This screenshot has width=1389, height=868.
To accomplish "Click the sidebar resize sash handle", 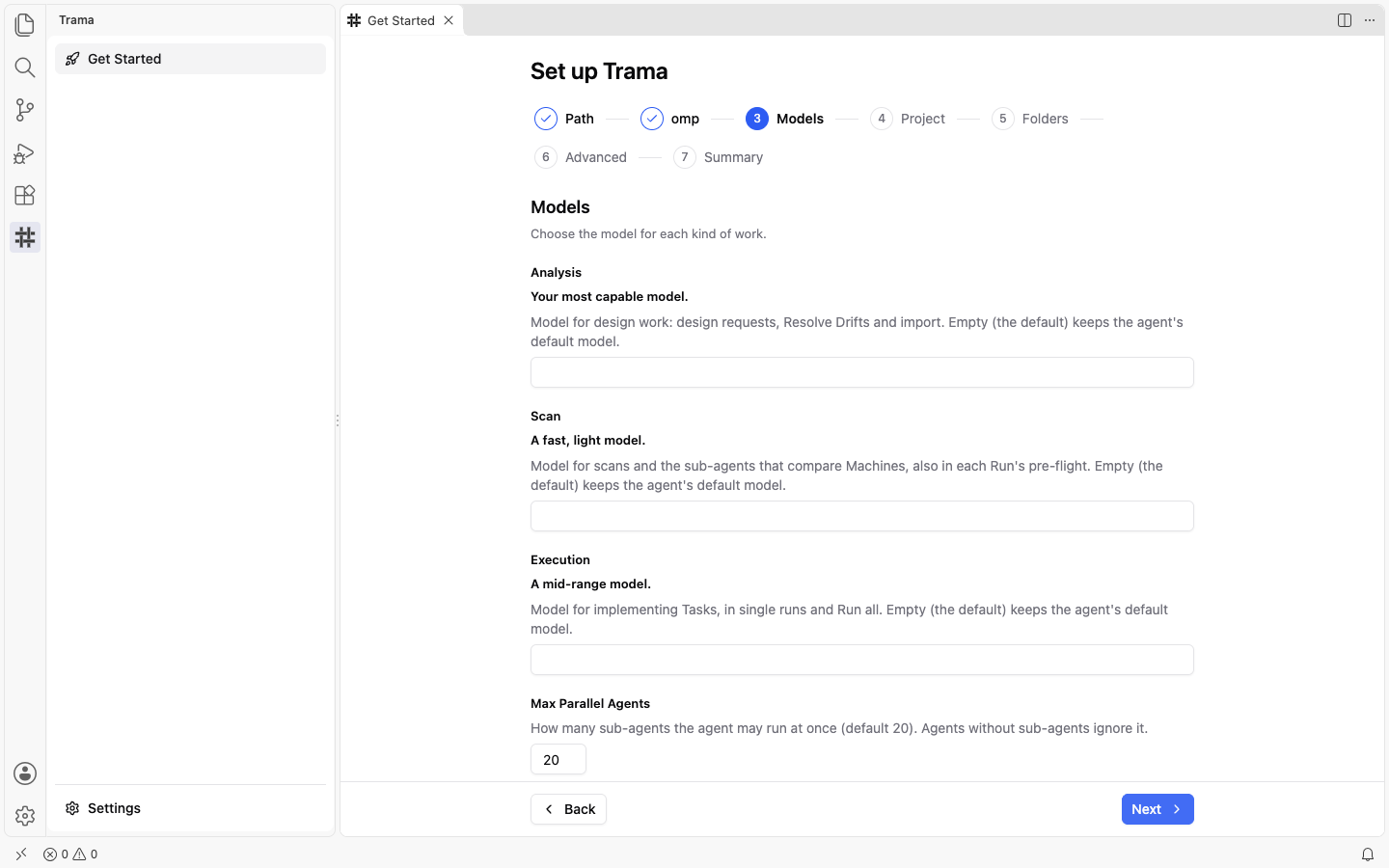I will coord(337,420).
